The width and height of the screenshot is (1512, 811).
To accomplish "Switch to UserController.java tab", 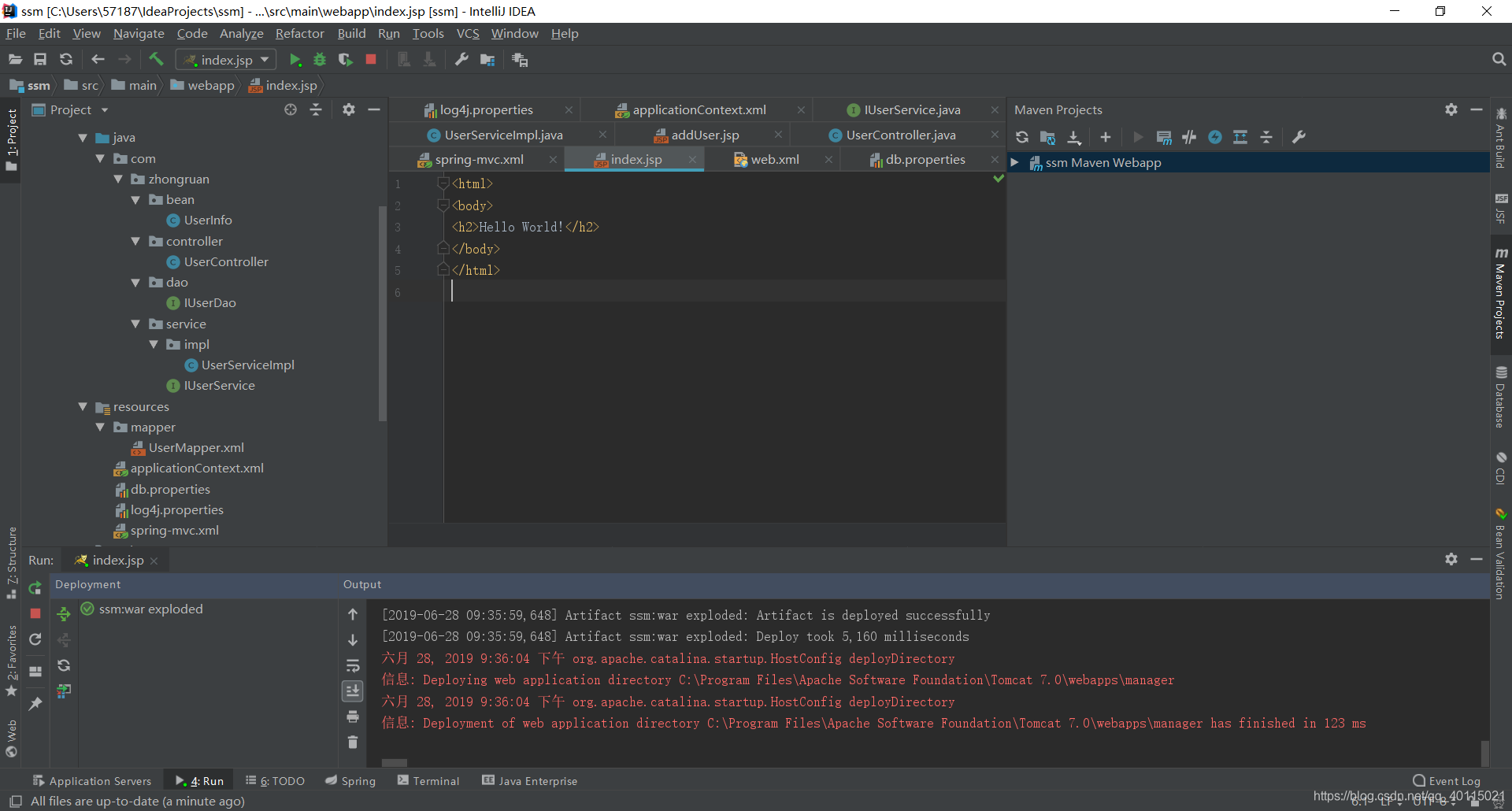I will click(x=900, y=135).
